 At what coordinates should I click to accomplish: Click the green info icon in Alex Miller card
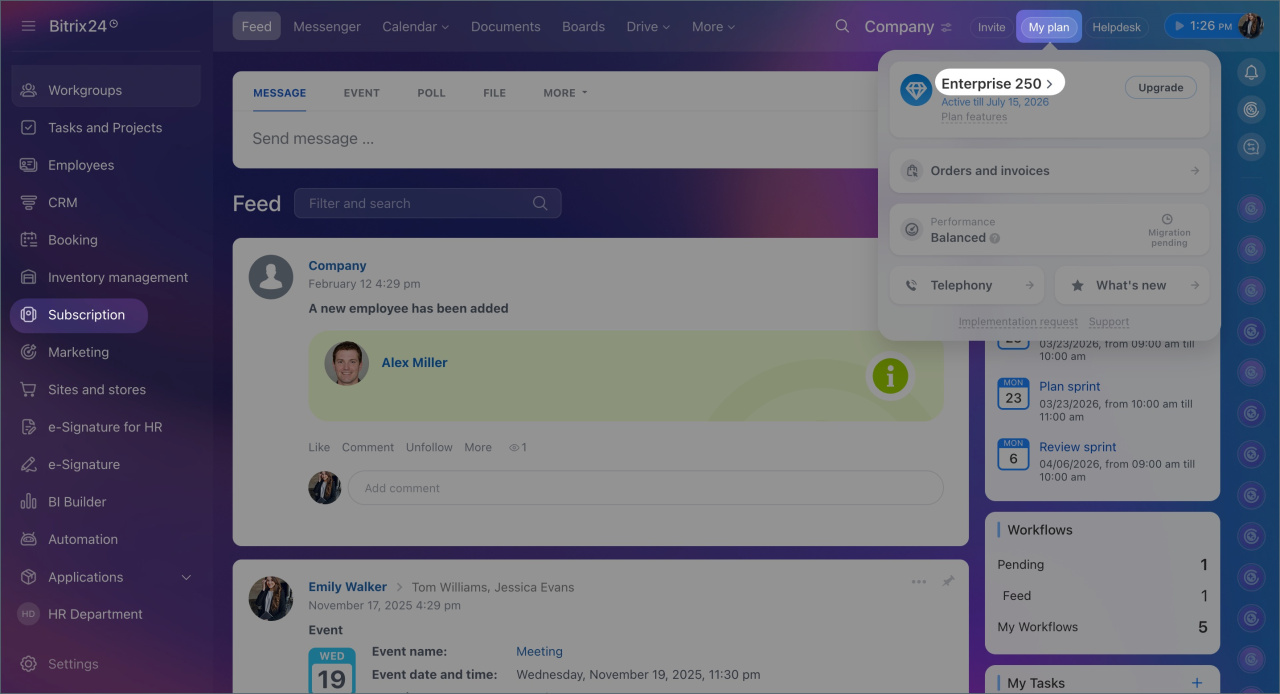coord(889,376)
